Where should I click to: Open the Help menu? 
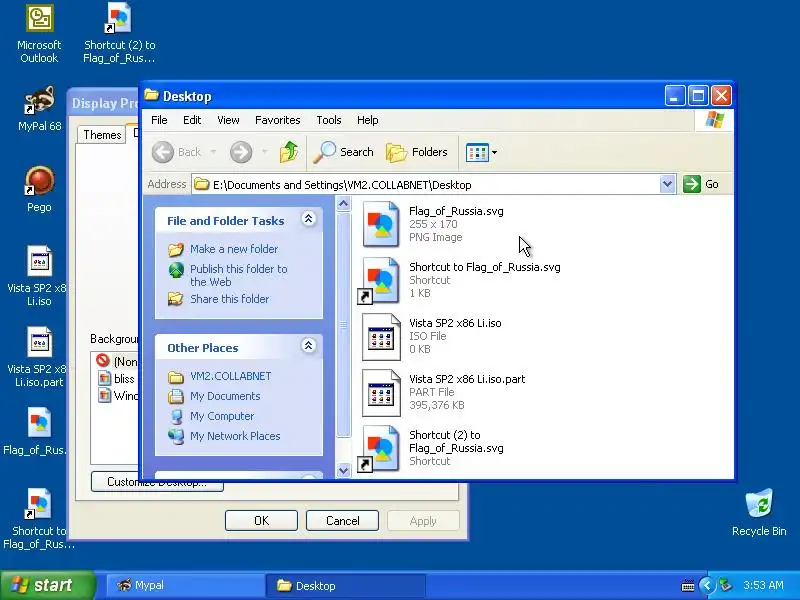tap(367, 120)
